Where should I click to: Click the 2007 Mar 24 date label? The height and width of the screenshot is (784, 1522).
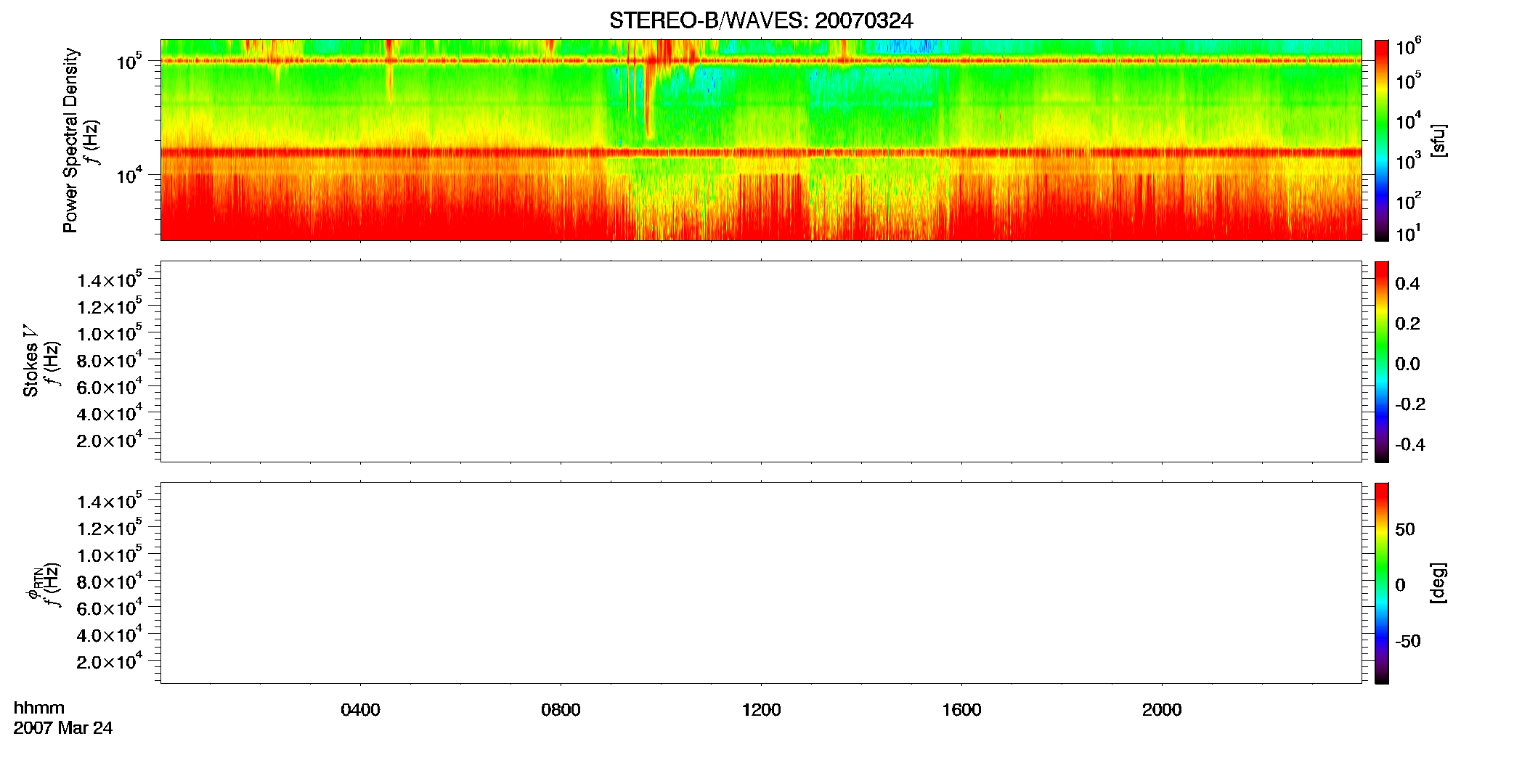(x=63, y=728)
